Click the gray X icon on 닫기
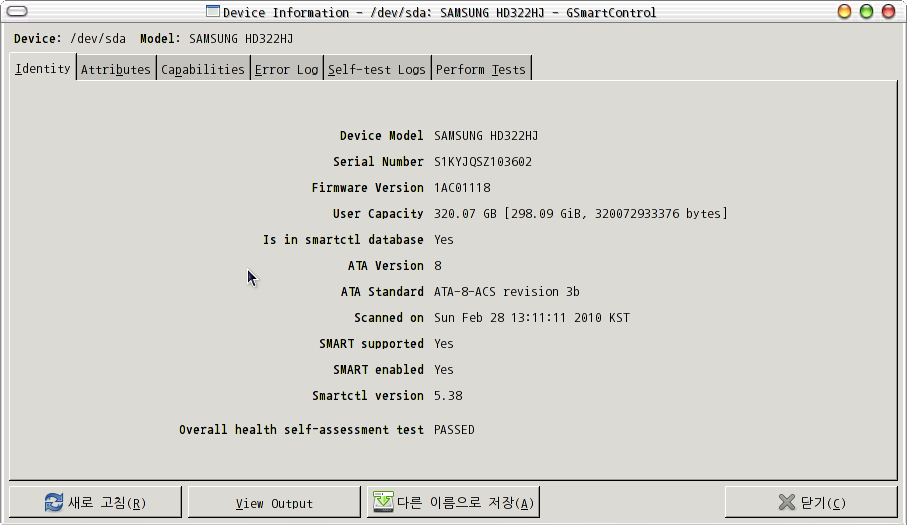The height and width of the screenshot is (525, 907). (x=787, y=502)
